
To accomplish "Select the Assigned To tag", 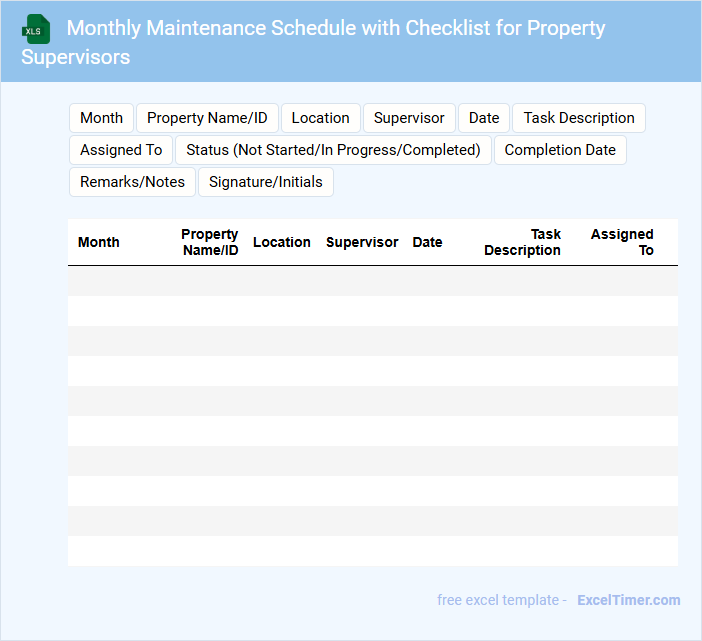I will (121, 150).
